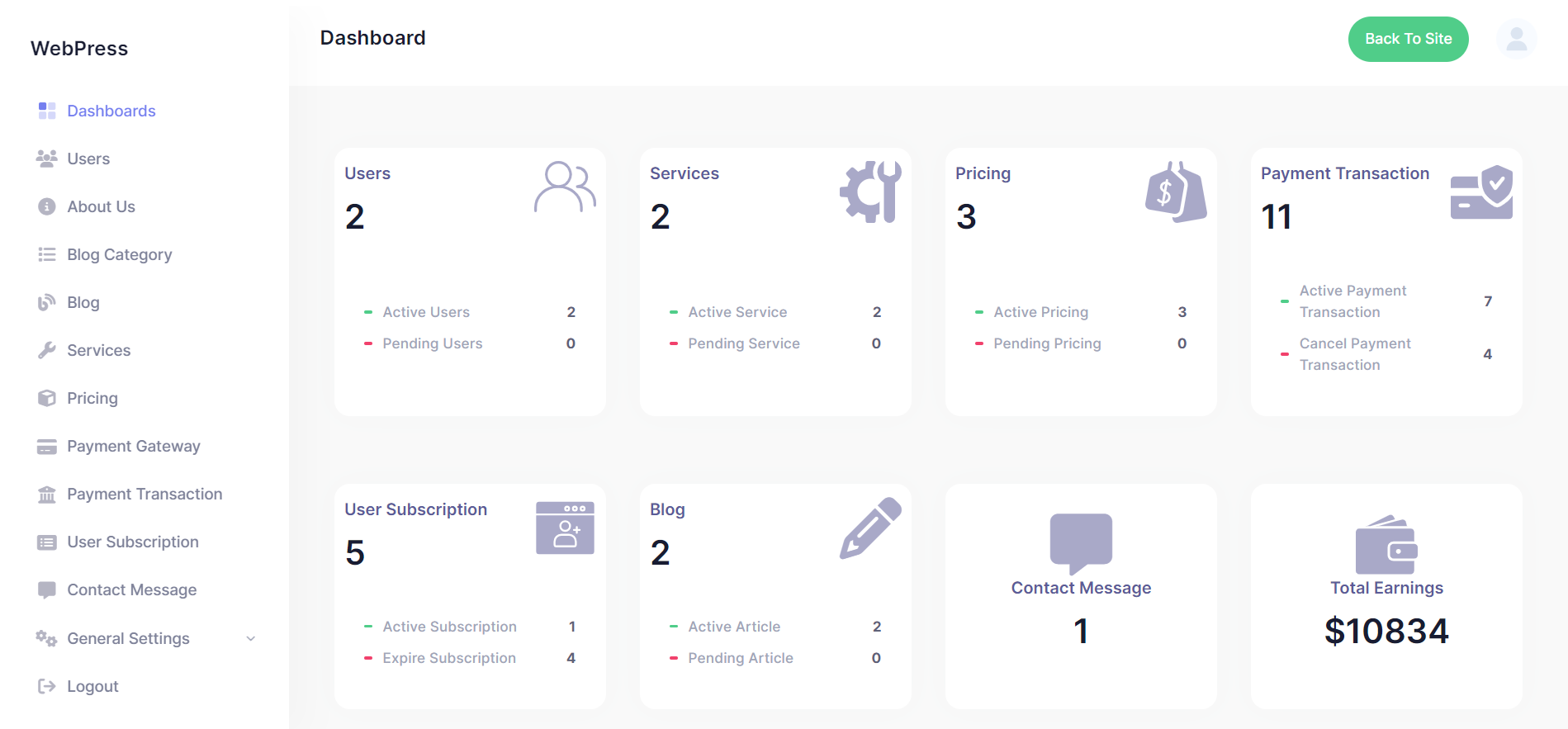This screenshot has width=1568, height=729.
Task: Open User Subscription sidebar menu item
Action: [x=132, y=542]
